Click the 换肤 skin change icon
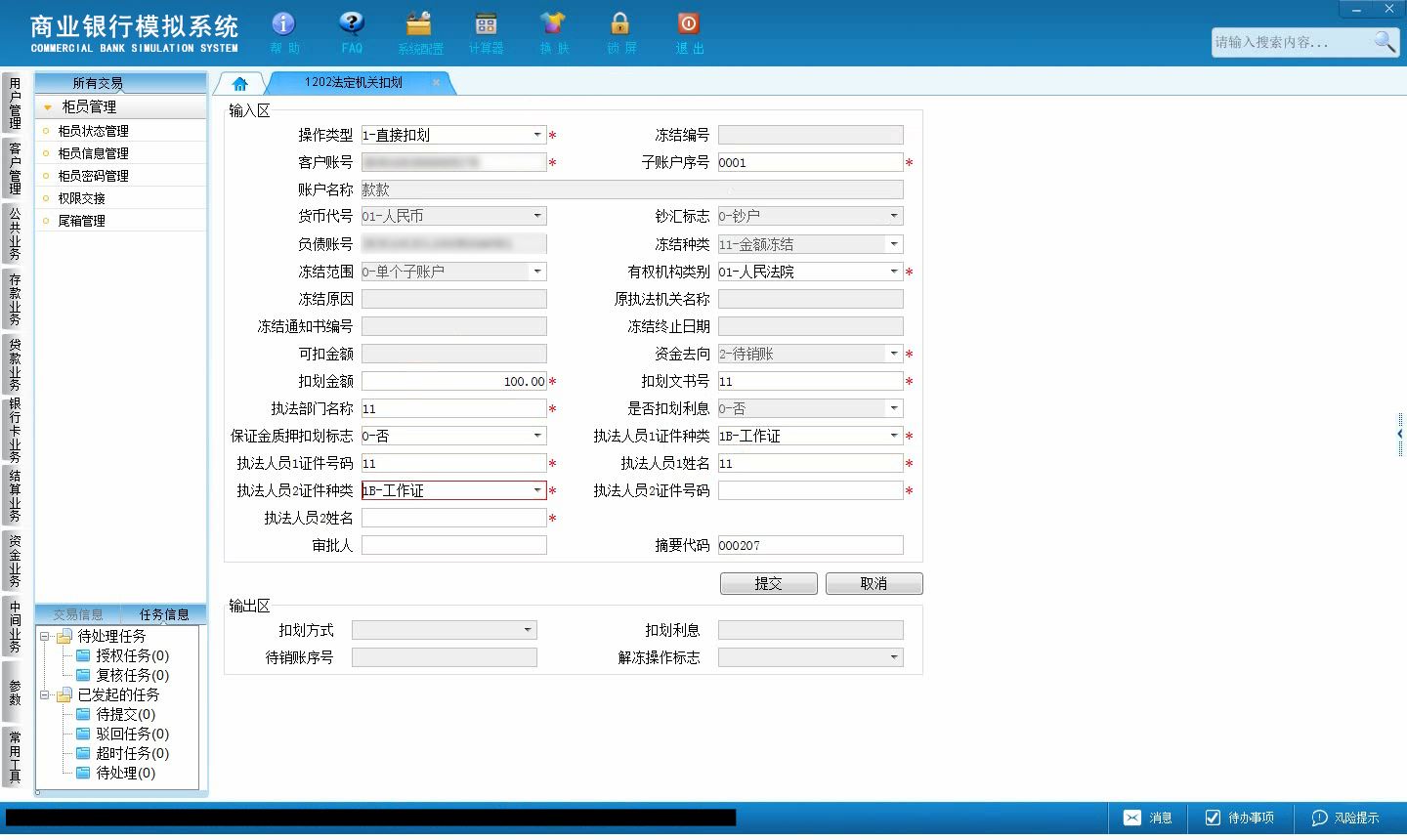Image resolution: width=1407 pixels, height=840 pixels. [x=553, y=32]
